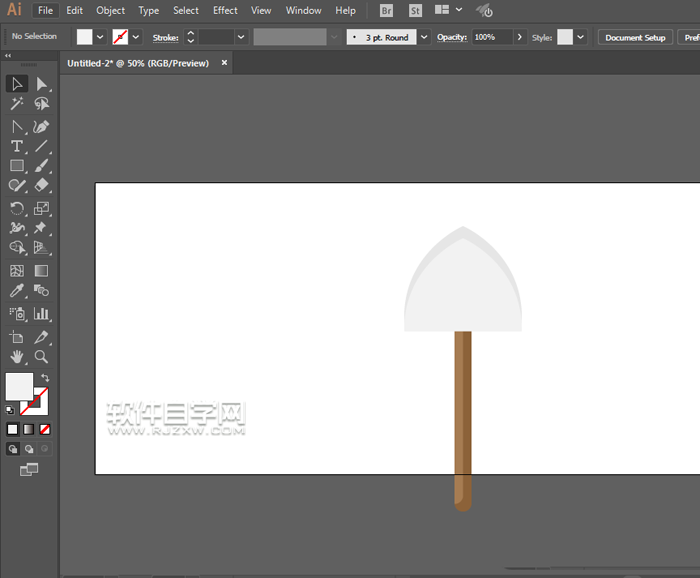
Task: Click the Document Setup button
Action: click(x=635, y=37)
